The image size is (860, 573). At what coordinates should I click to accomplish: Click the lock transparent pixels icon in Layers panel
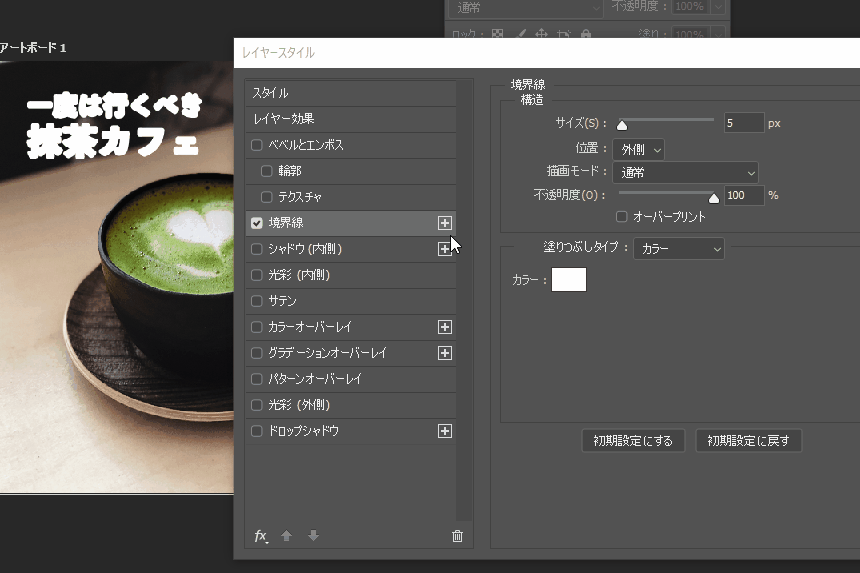pyautogui.click(x=497, y=35)
